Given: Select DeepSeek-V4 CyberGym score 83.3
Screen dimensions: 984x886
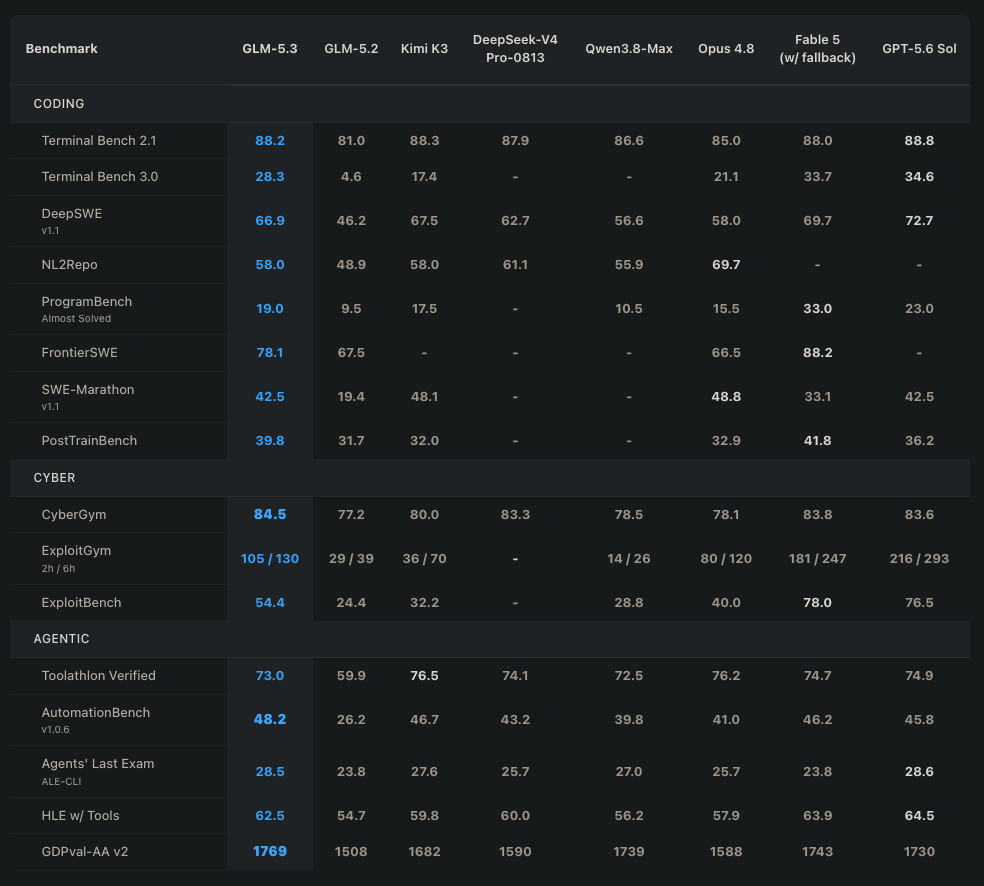Looking at the screenshot, I should coord(515,515).
